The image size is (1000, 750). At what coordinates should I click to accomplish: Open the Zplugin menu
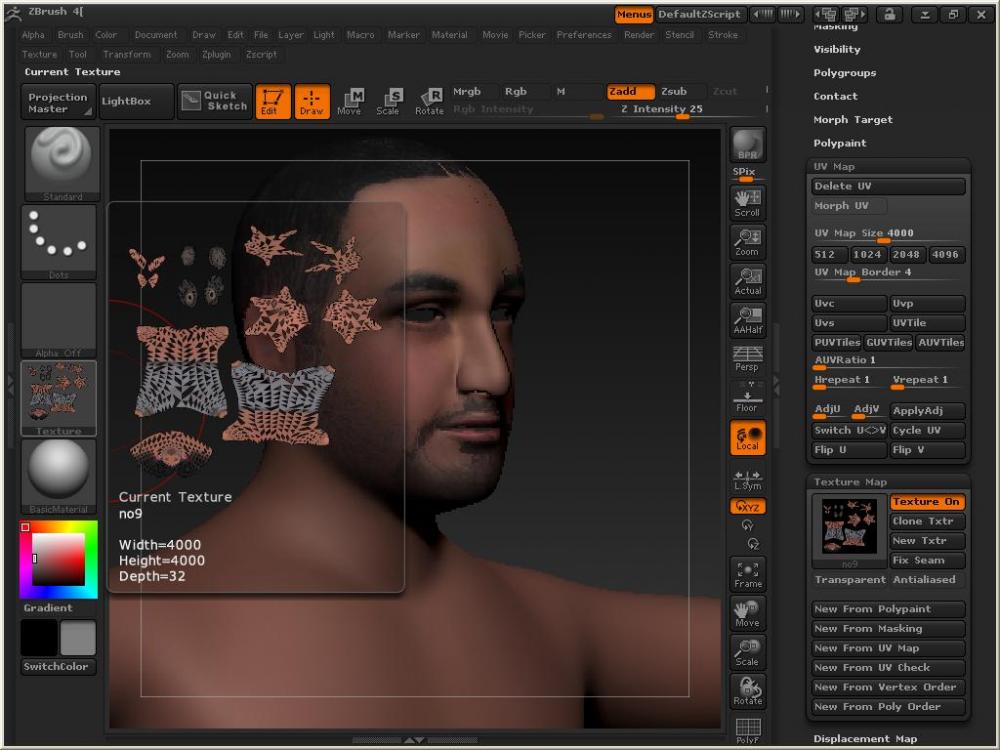tap(217, 54)
